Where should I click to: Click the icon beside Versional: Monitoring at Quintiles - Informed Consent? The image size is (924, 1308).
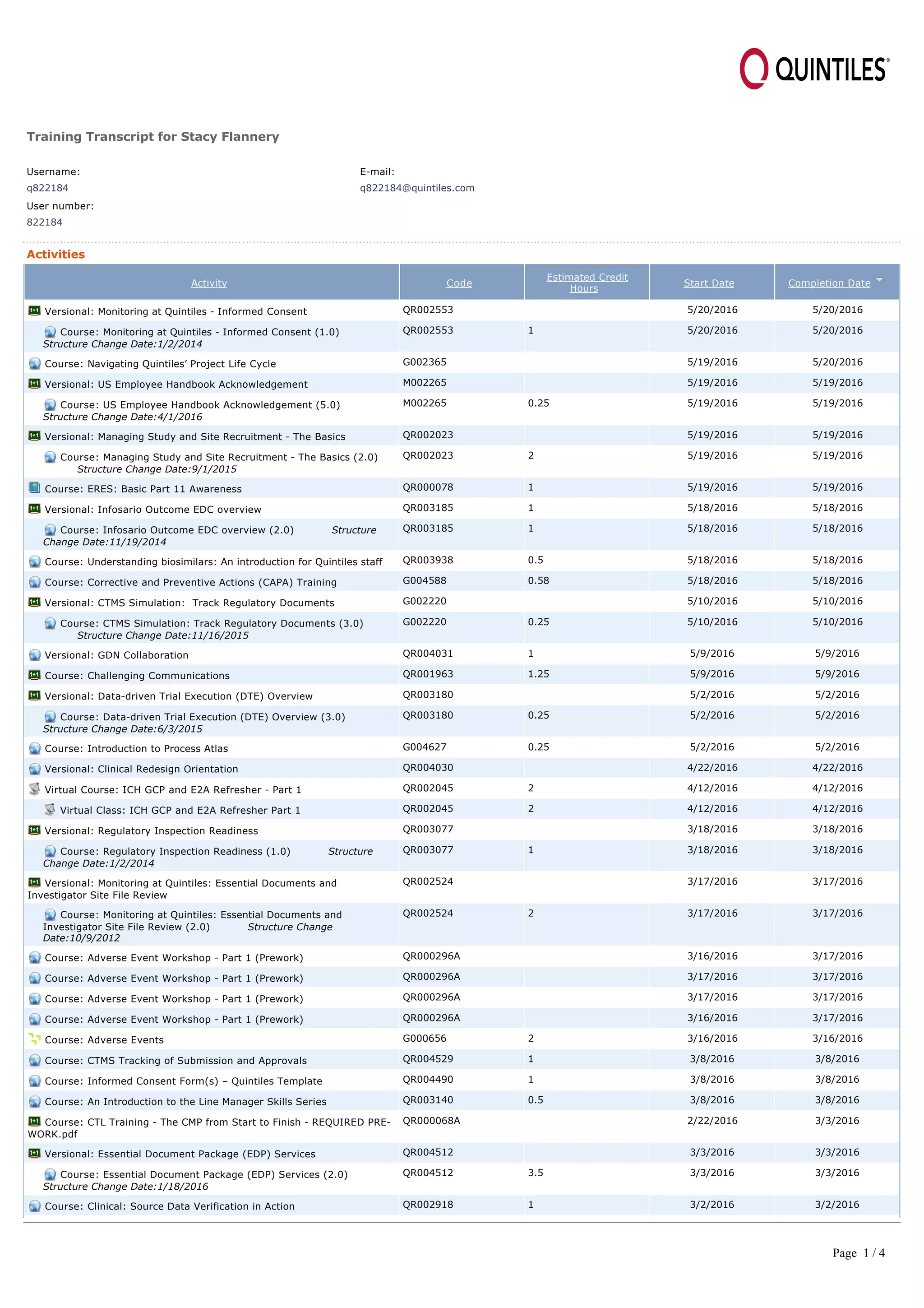[34, 311]
